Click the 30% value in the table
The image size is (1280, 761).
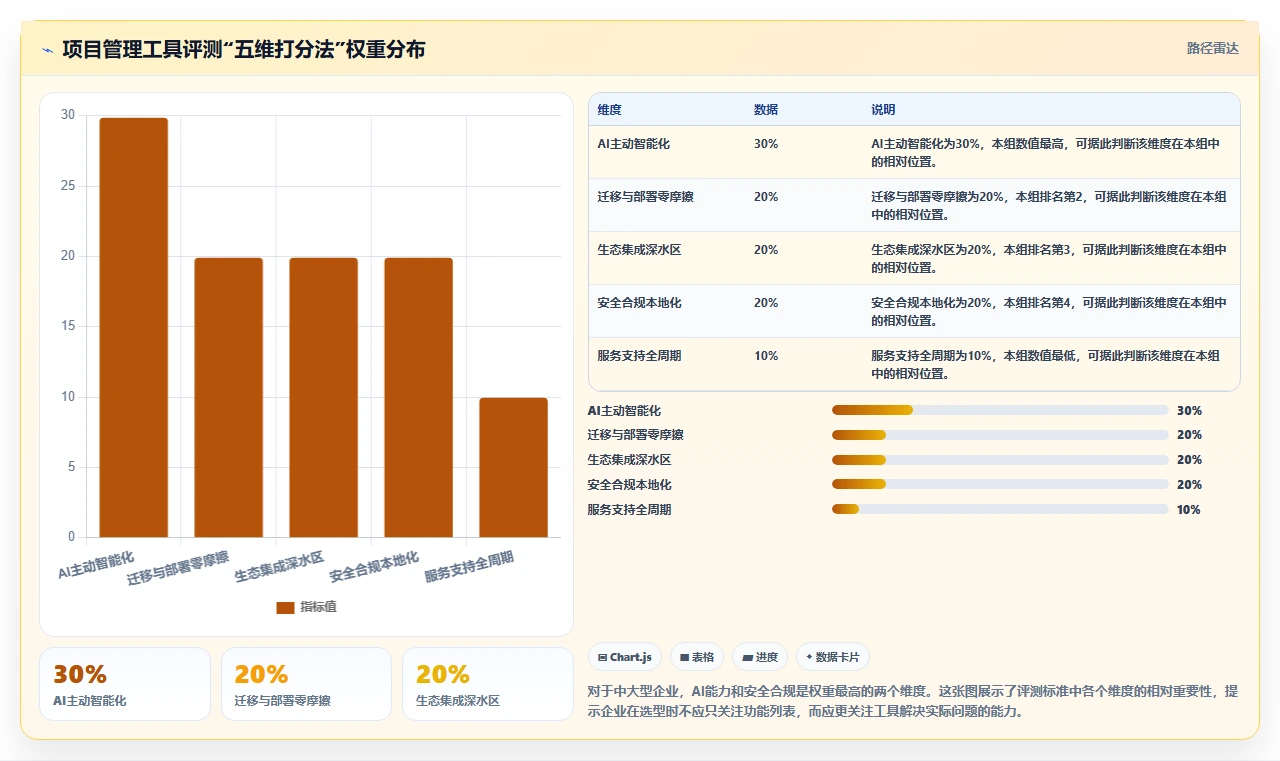(x=766, y=144)
